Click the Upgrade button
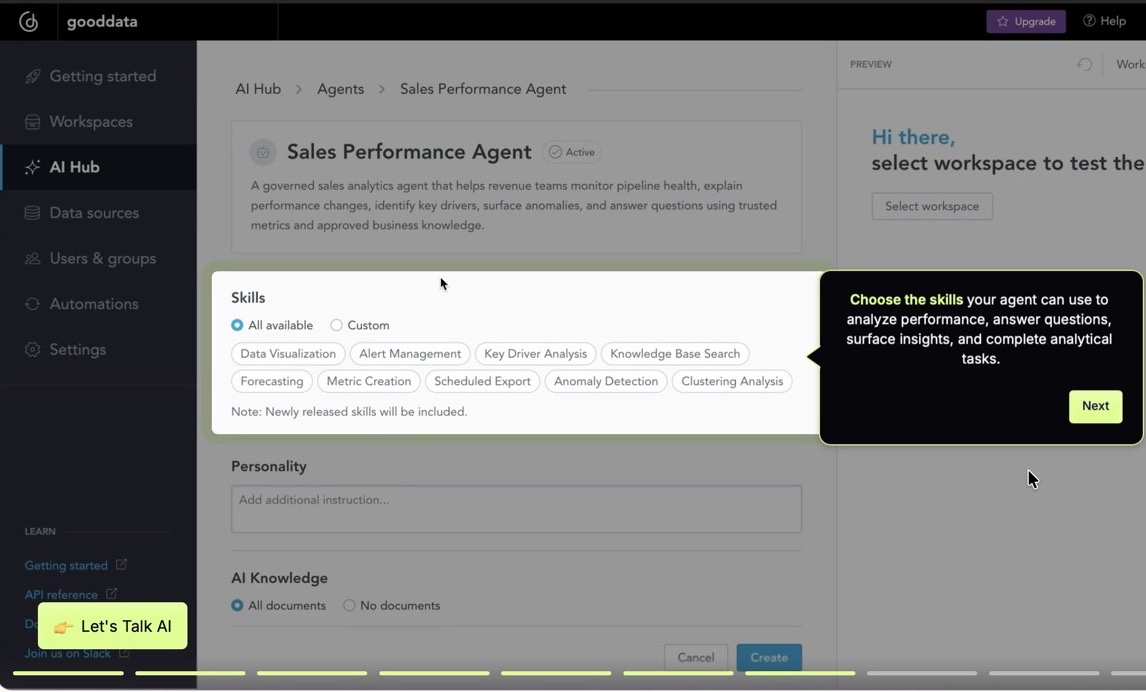This screenshot has width=1146, height=692. (x=1026, y=21)
